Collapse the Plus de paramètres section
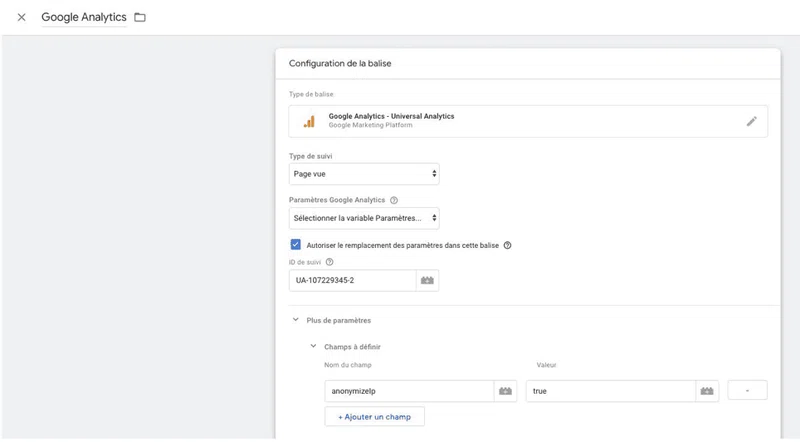 (295, 320)
